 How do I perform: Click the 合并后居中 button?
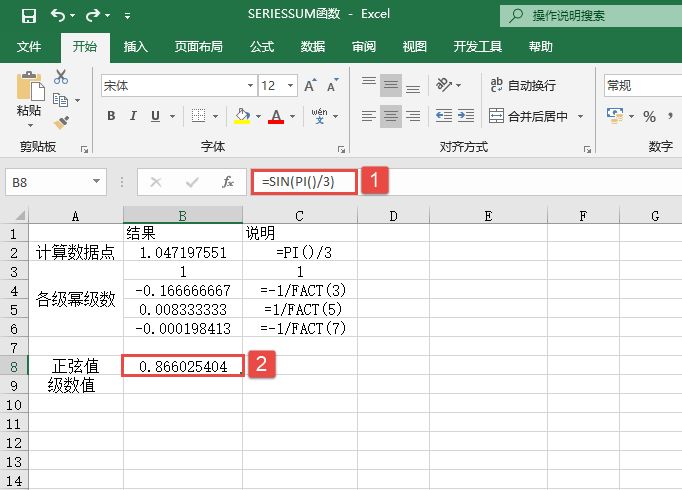click(528, 116)
